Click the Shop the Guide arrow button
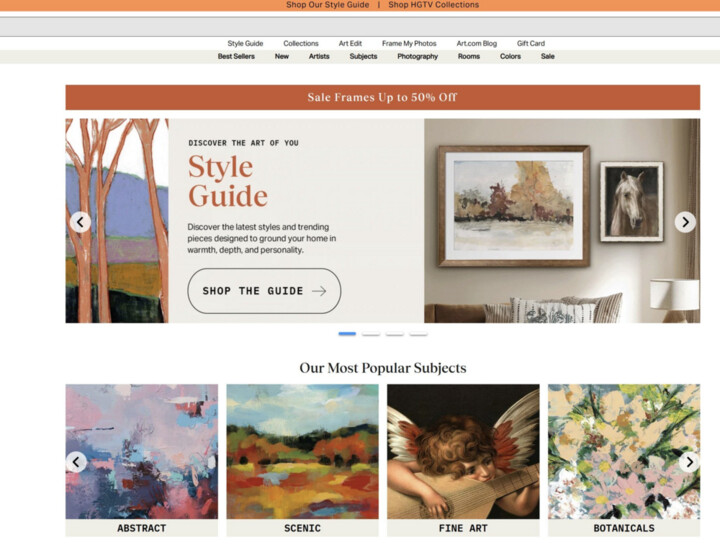The image size is (720, 550). pyautogui.click(x=264, y=291)
